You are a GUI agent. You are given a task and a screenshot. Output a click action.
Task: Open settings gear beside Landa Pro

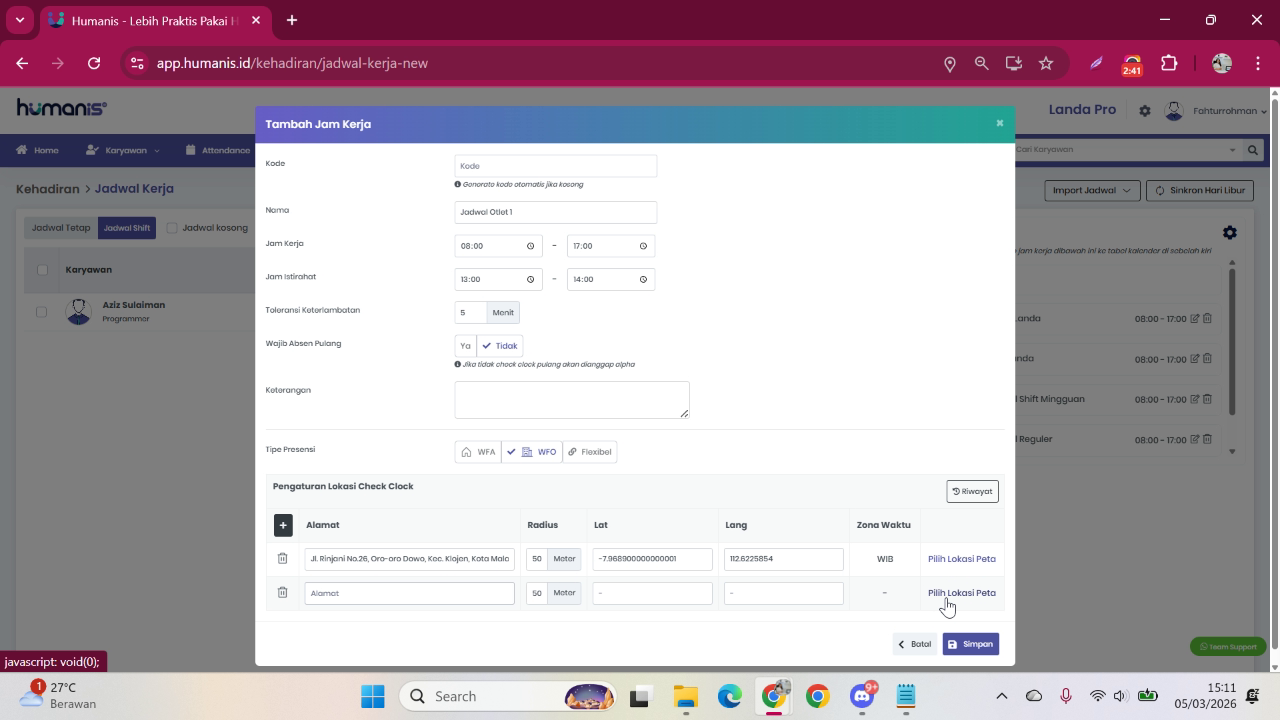pyautogui.click(x=1145, y=111)
